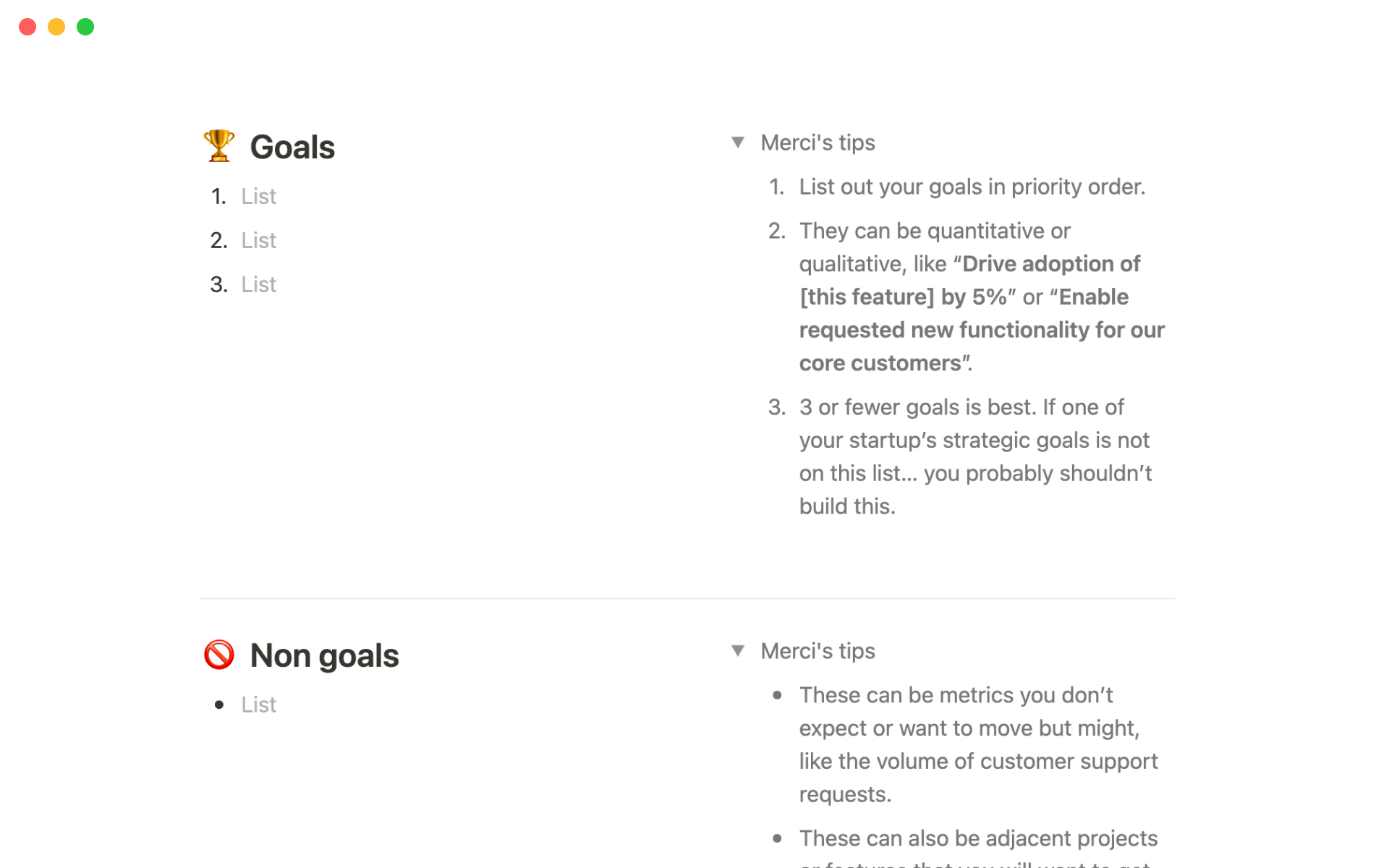Click the Non goals heading text

click(x=324, y=656)
